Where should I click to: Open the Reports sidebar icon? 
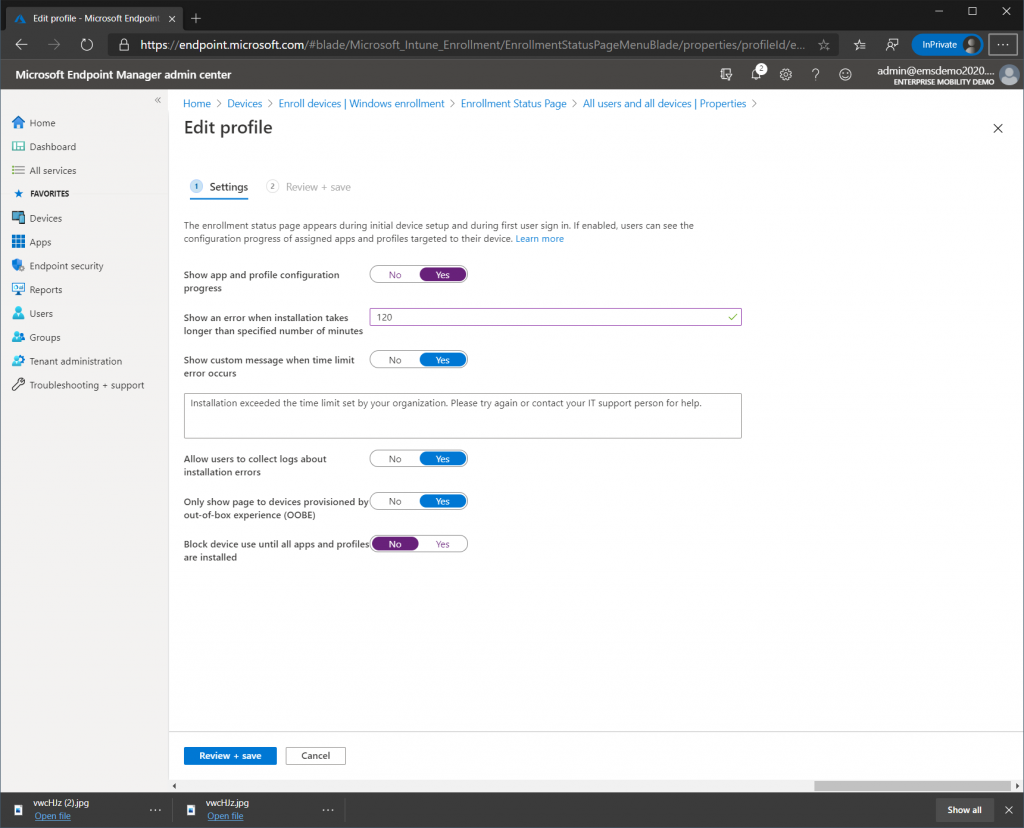(x=18, y=289)
